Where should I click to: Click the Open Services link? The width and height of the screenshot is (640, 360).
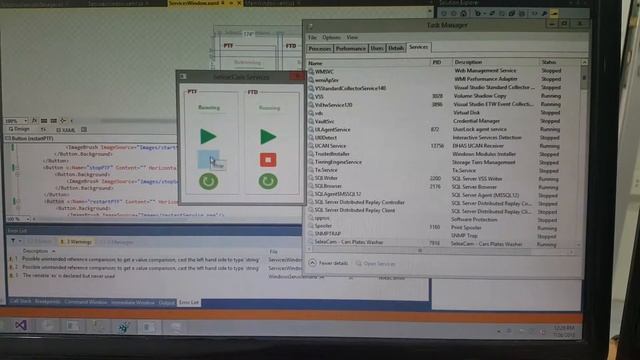point(375,264)
